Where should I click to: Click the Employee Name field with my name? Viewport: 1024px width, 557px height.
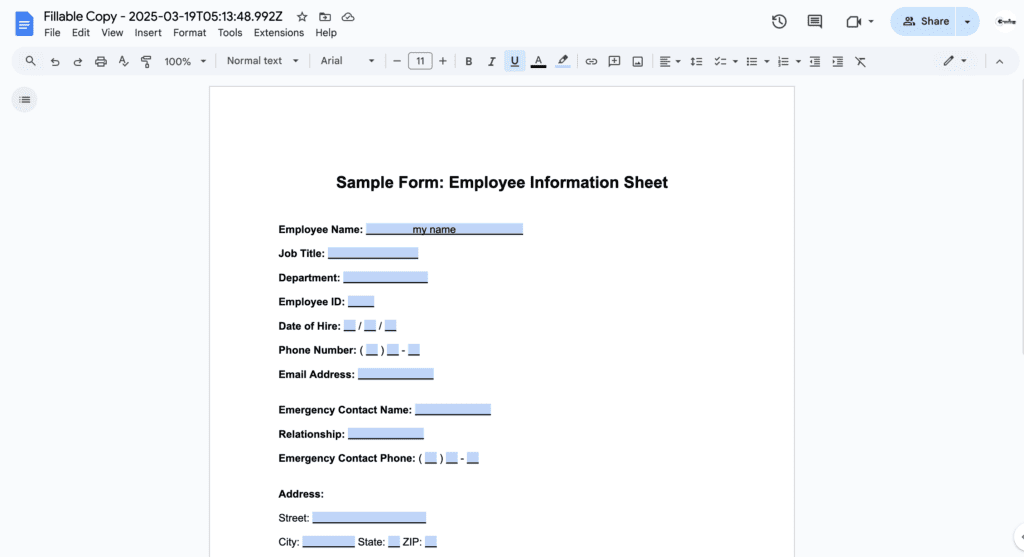coord(444,229)
